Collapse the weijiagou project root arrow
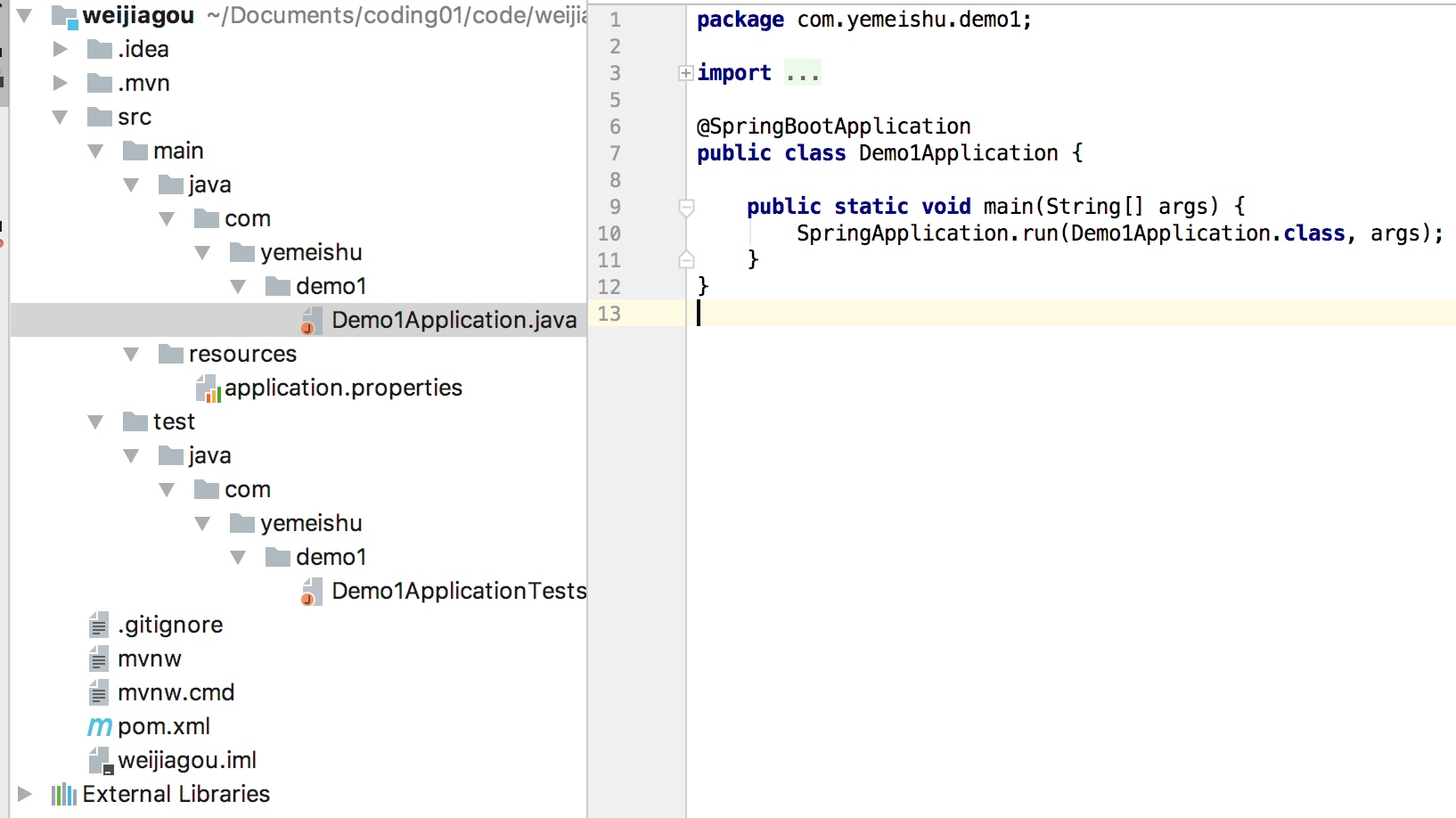The image size is (1456, 818). 25,15
